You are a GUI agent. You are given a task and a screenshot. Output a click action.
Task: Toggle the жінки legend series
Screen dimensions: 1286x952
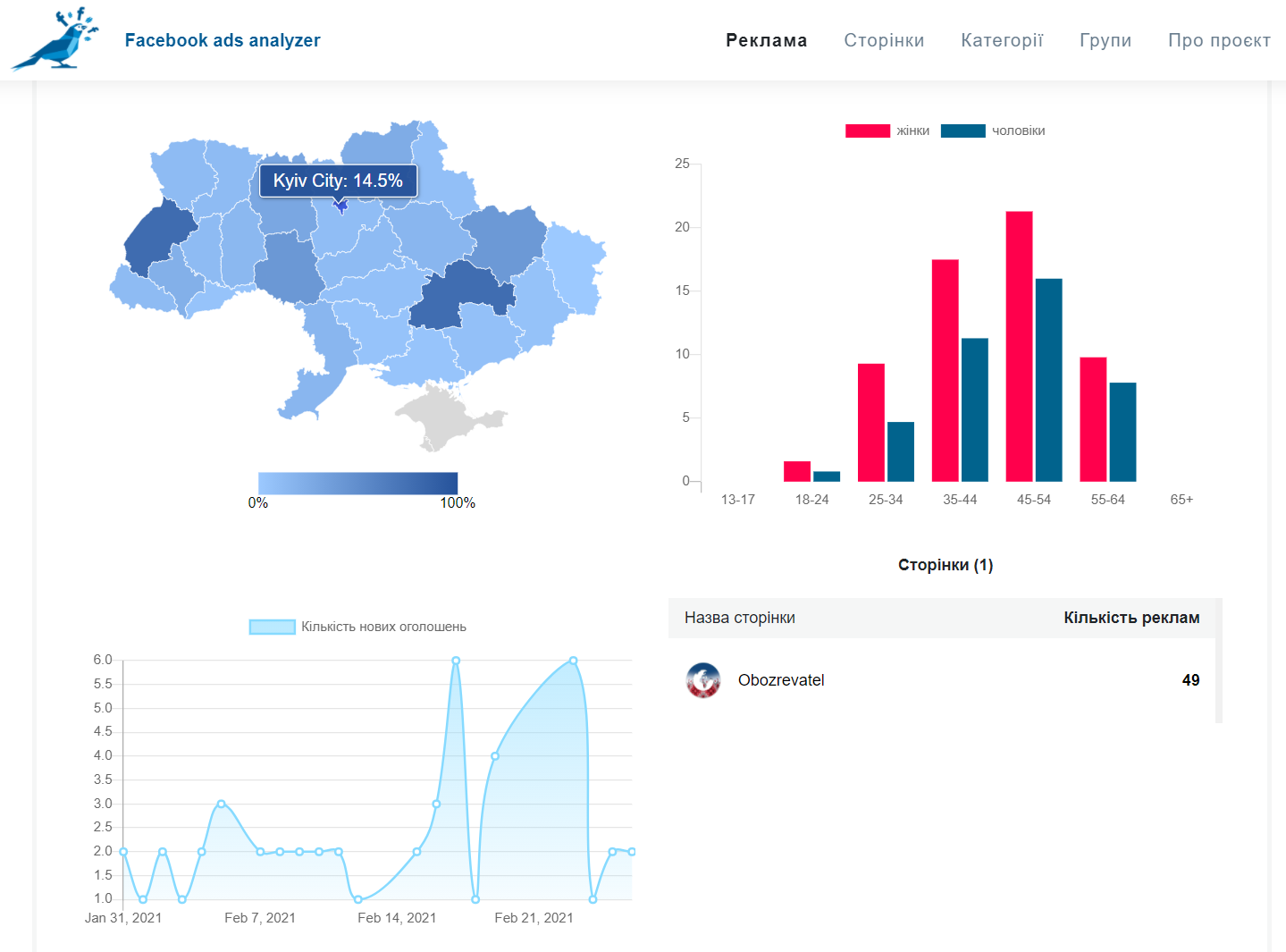[x=887, y=131]
